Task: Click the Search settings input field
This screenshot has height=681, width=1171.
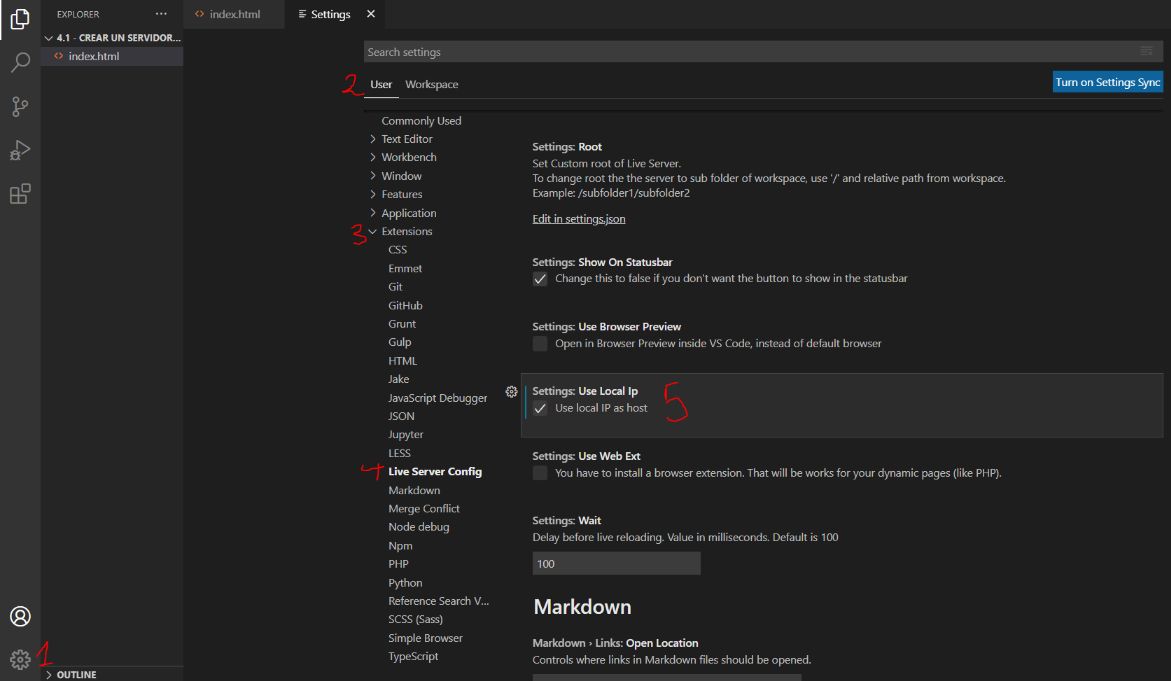Action: pos(750,52)
